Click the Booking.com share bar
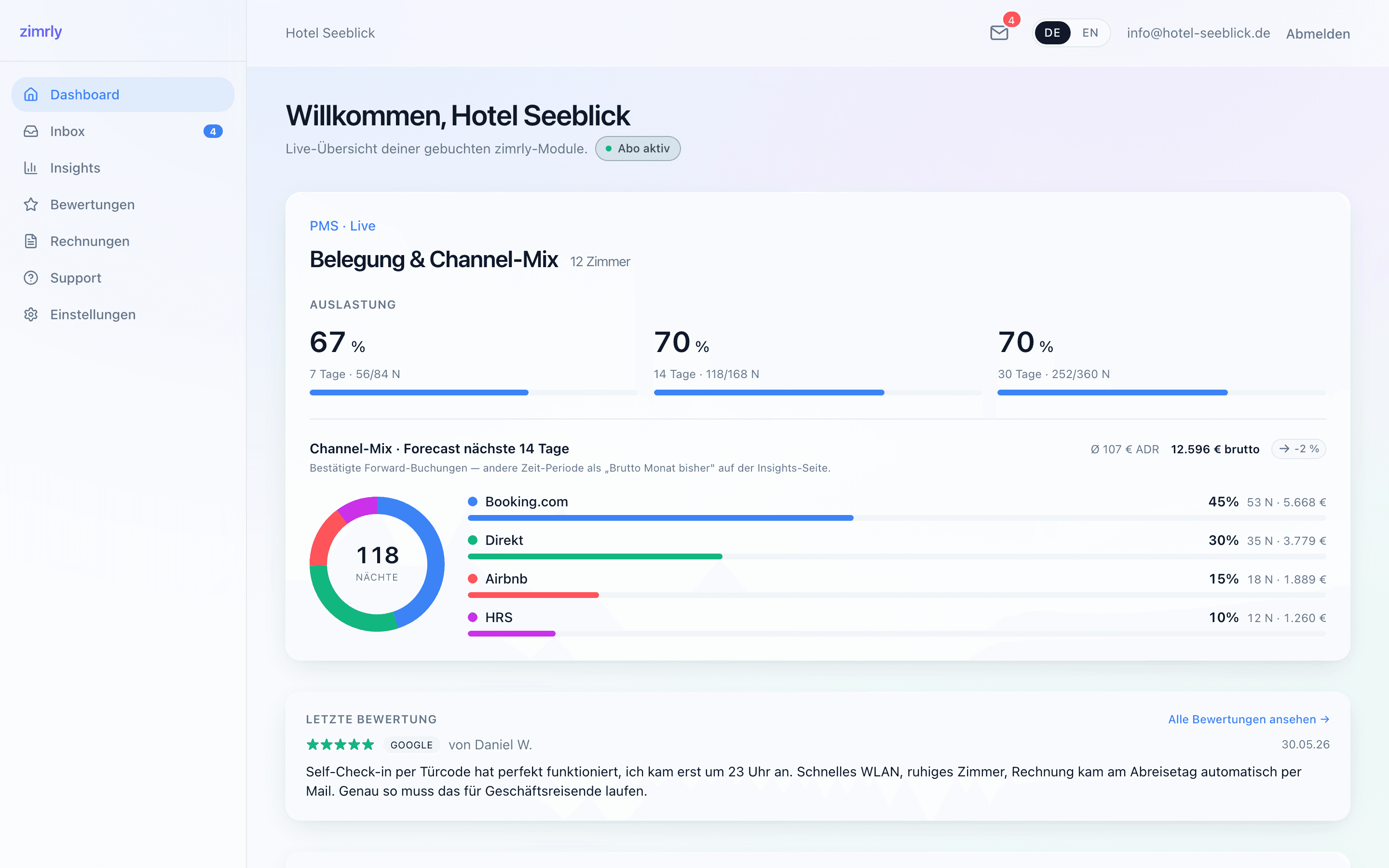1389x868 pixels. 897,518
